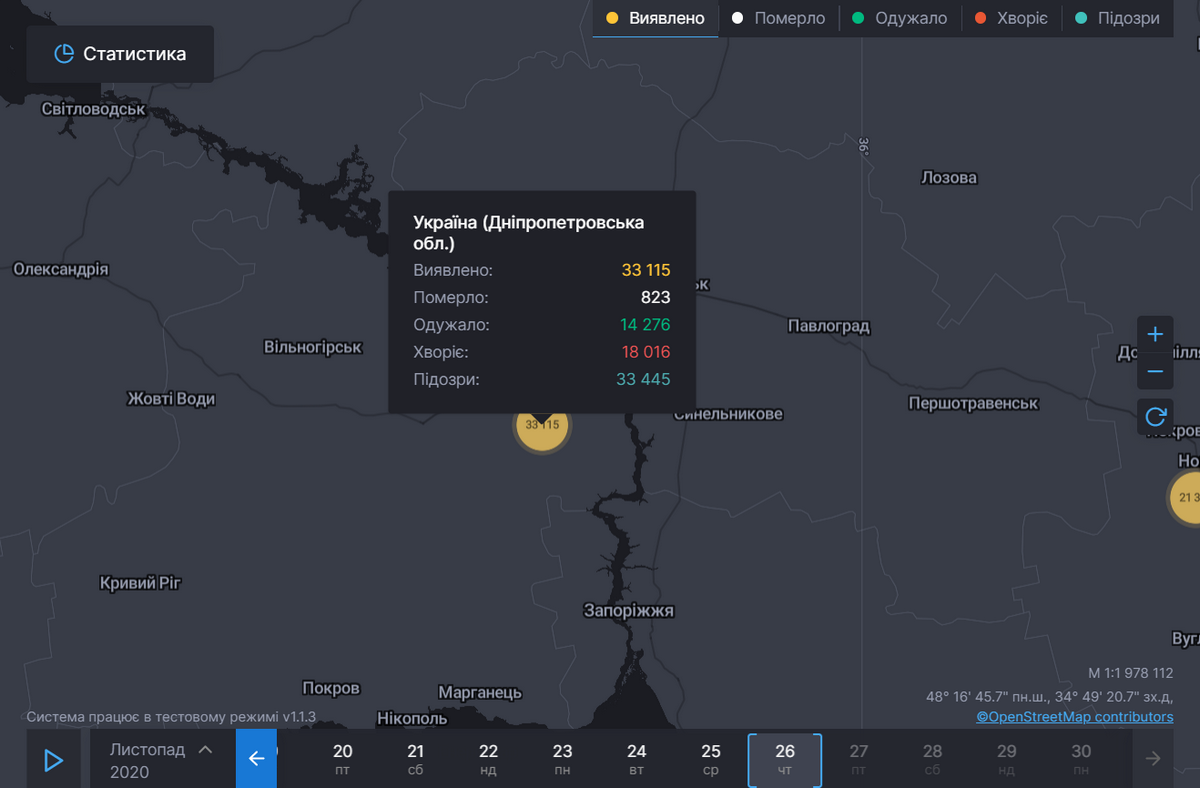1200x788 pixels.
Task: Switch to the Виявлено tab
Action: pos(655,19)
